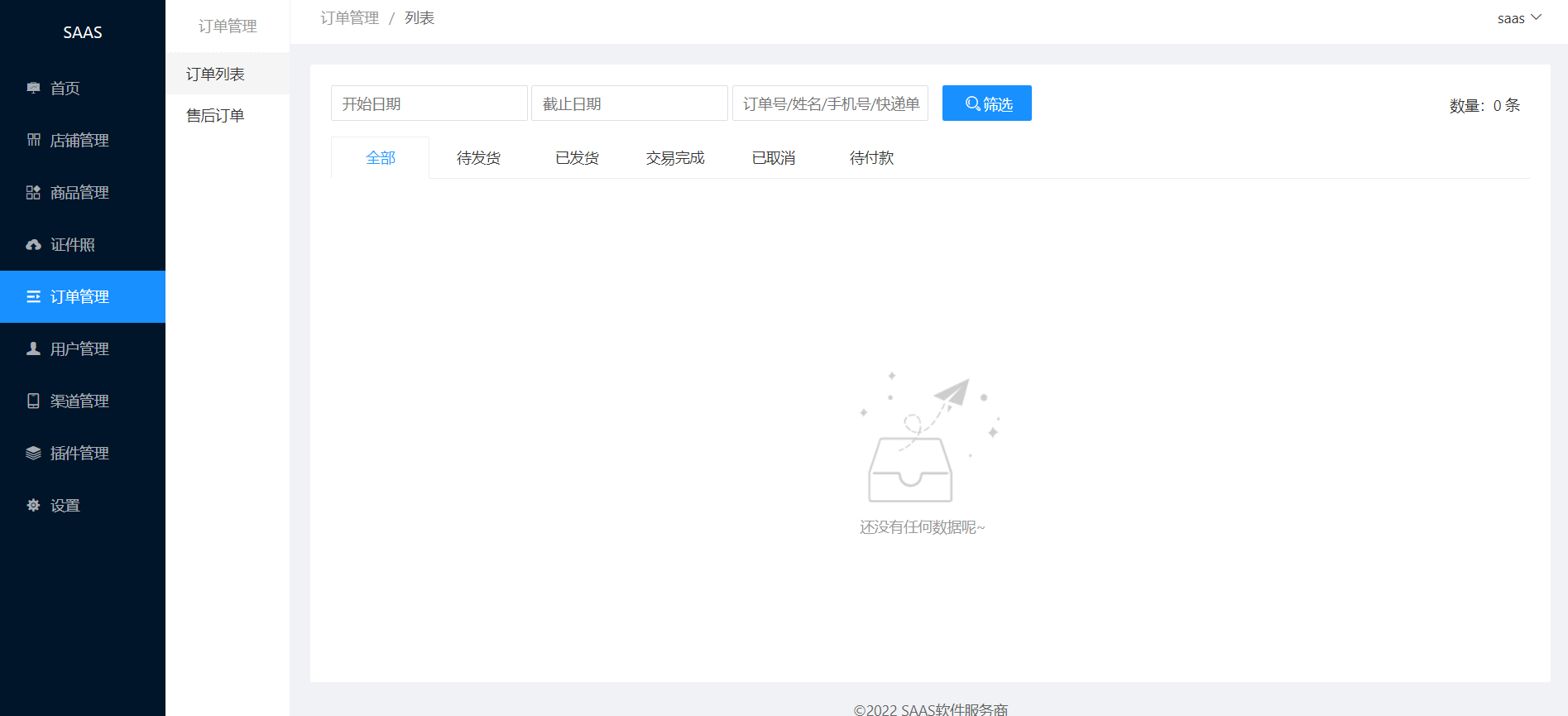Select 订单管理 in the sidebar
1568x716 pixels.
[83, 296]
